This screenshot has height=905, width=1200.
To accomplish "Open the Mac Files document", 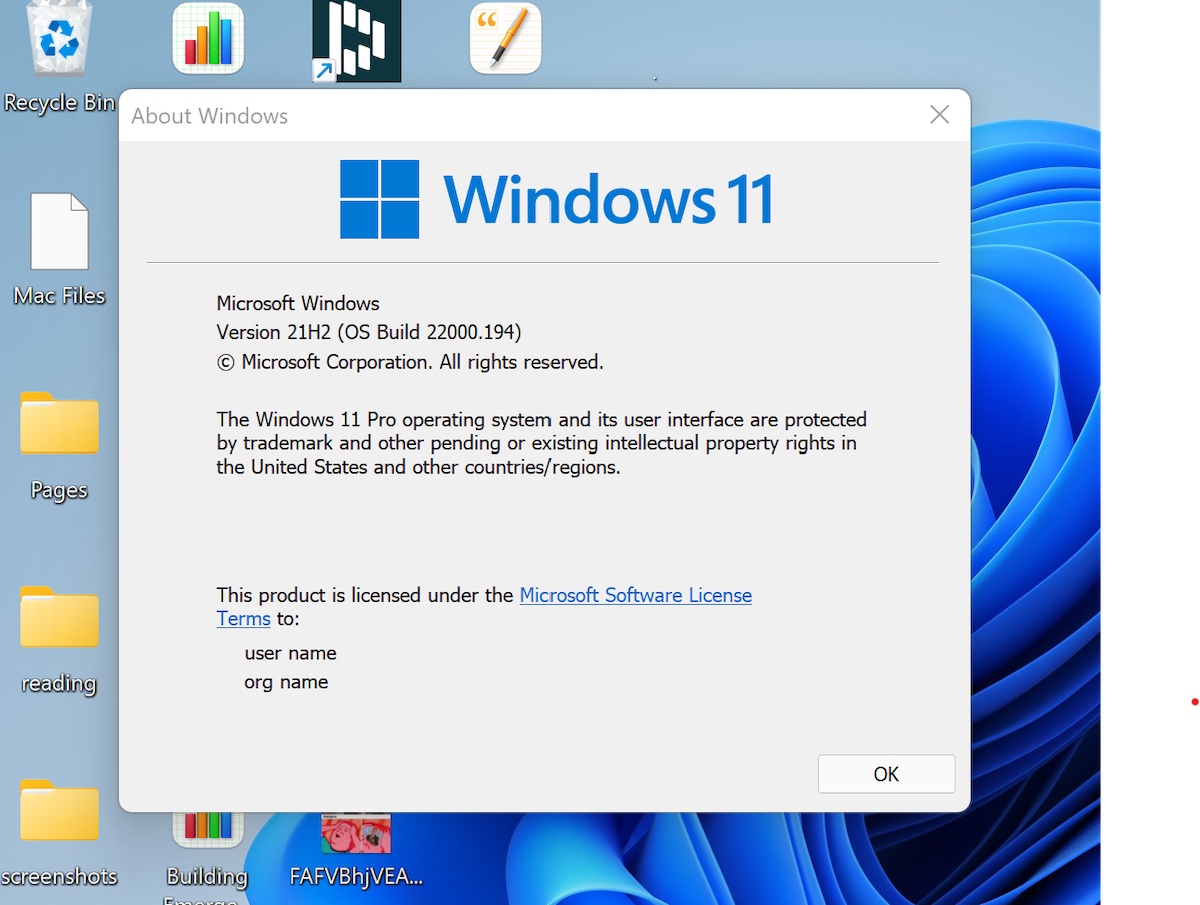I will (60, 232).
